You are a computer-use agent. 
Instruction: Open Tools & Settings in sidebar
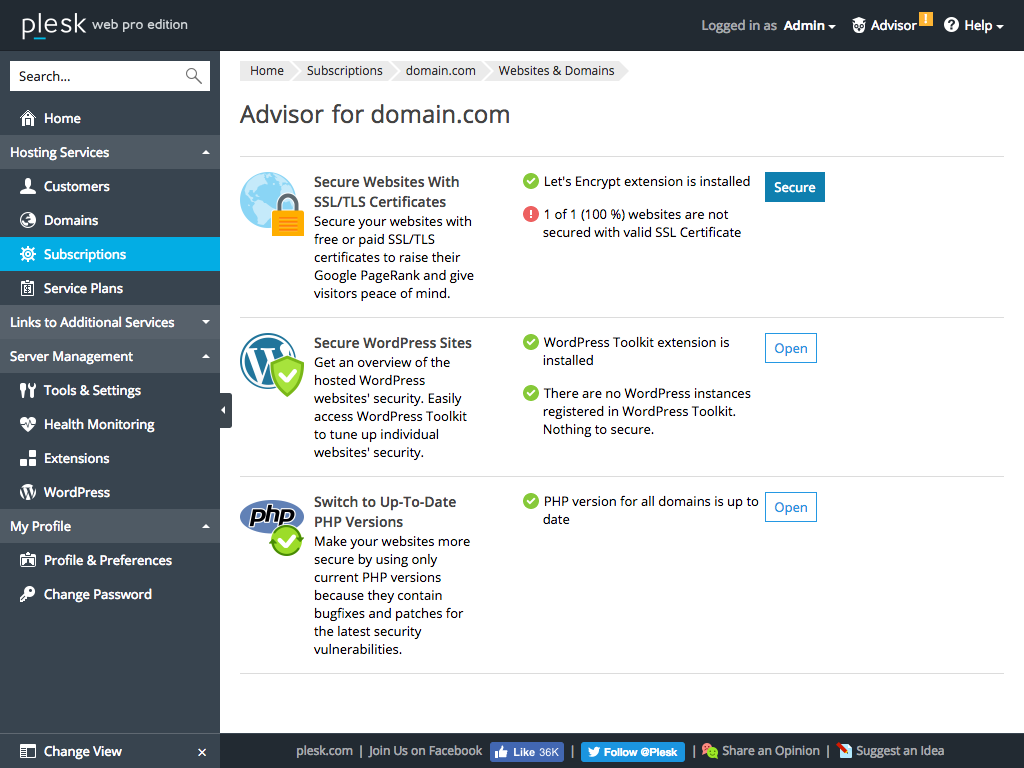coord(92,390)
